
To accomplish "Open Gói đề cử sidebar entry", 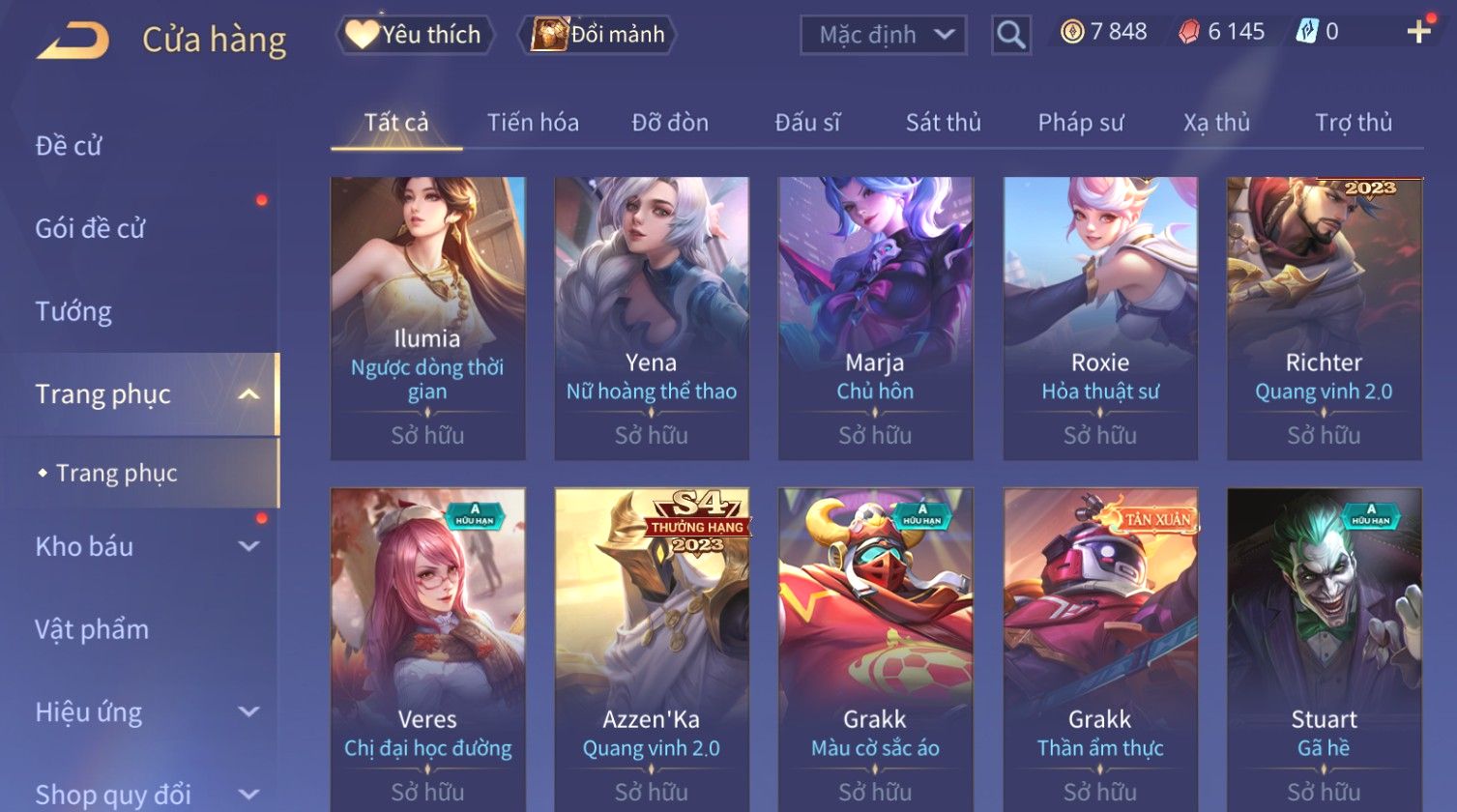I will click(x=90, y=228).
